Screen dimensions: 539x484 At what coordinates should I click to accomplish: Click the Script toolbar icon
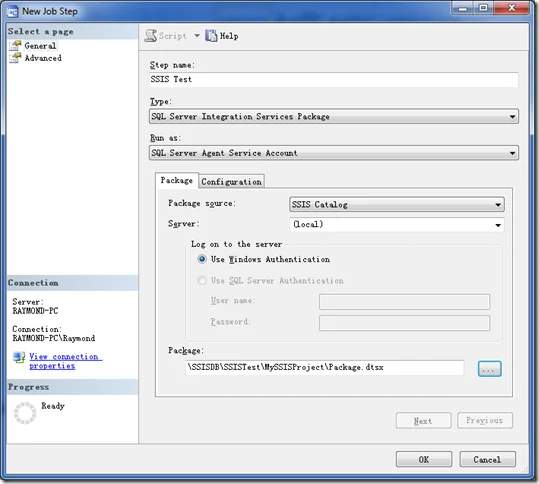(151, 36)
